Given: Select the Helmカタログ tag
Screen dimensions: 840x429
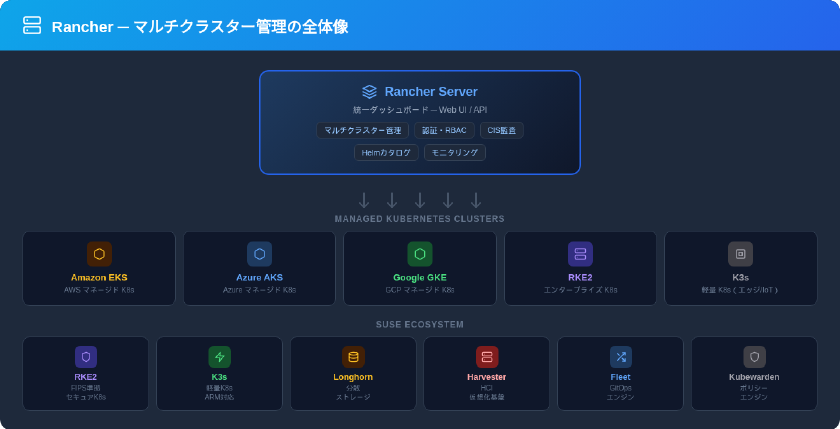Looking at the screenshot, I should coord(386,153).
